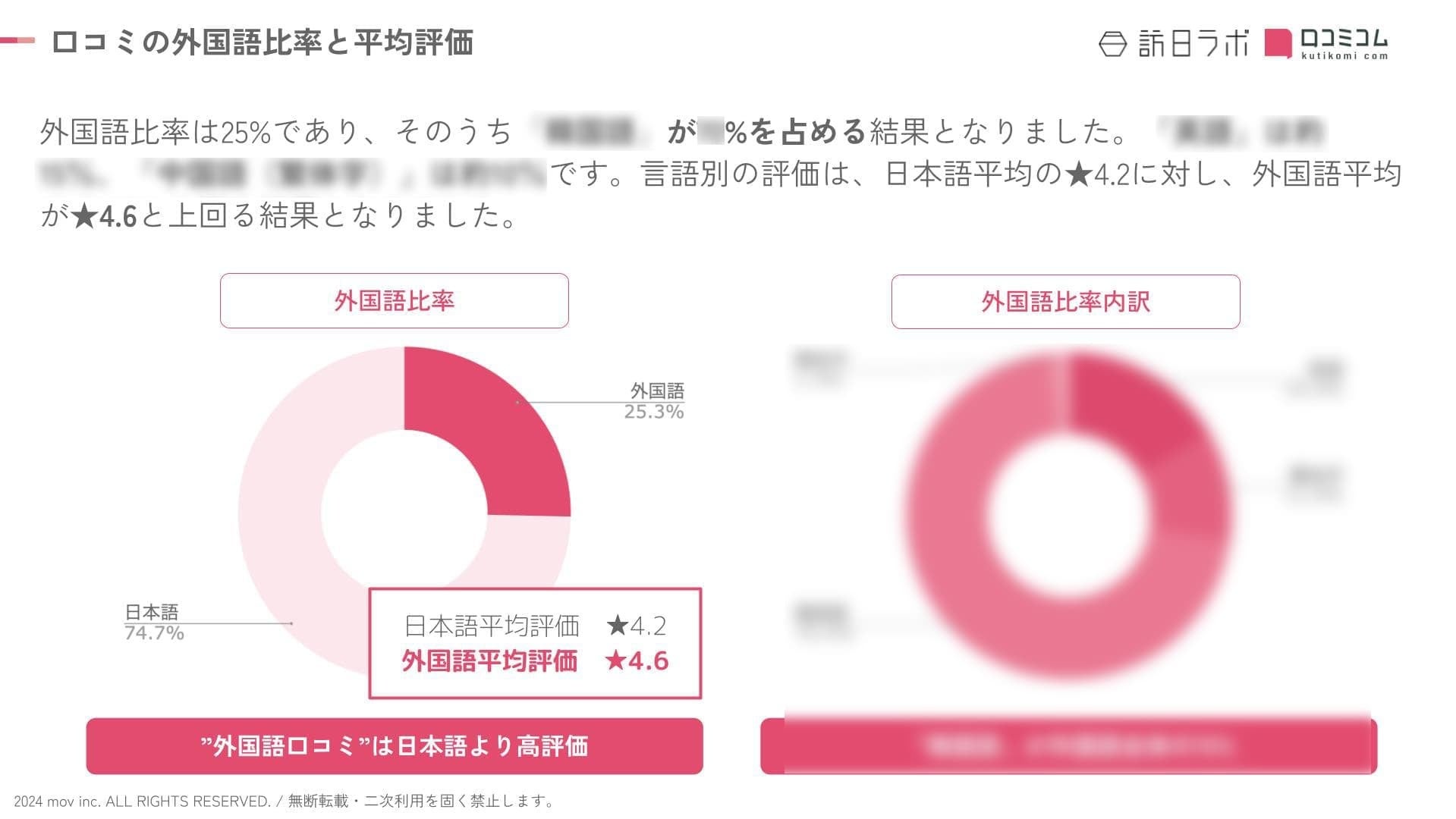Click the star before bold 4.6 in the paragraph
The image size is (1456, 819).
(x=84, y=217)
